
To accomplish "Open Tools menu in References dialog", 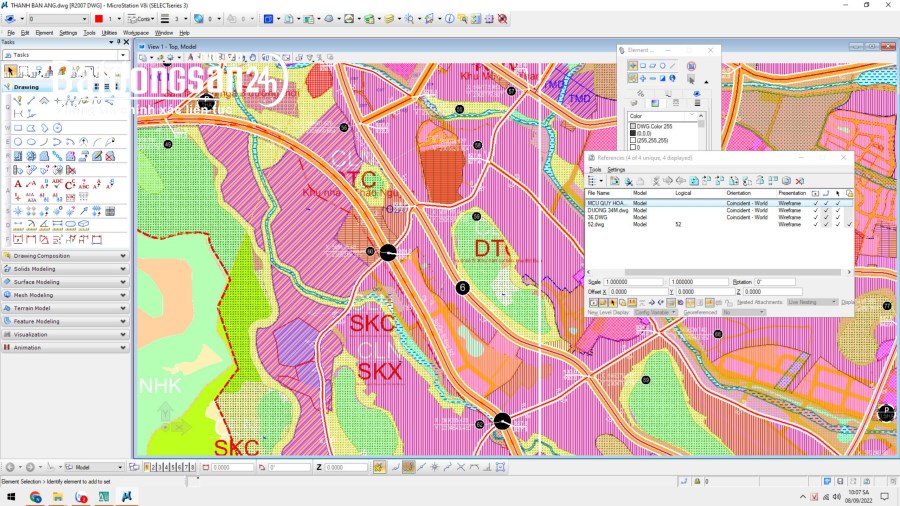I will point(595,170).
